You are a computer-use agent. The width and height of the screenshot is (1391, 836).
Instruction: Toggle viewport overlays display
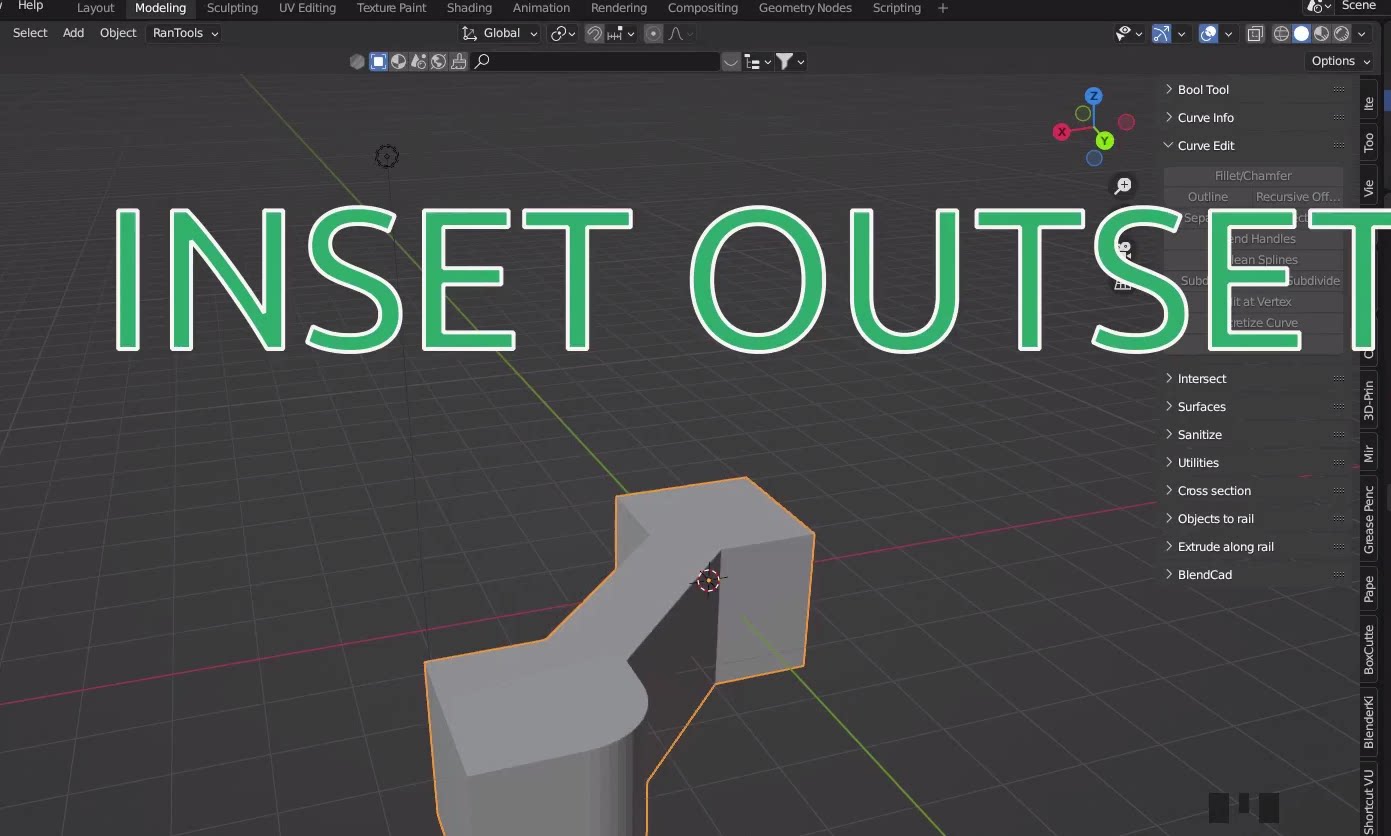[x=1209, y=33]
